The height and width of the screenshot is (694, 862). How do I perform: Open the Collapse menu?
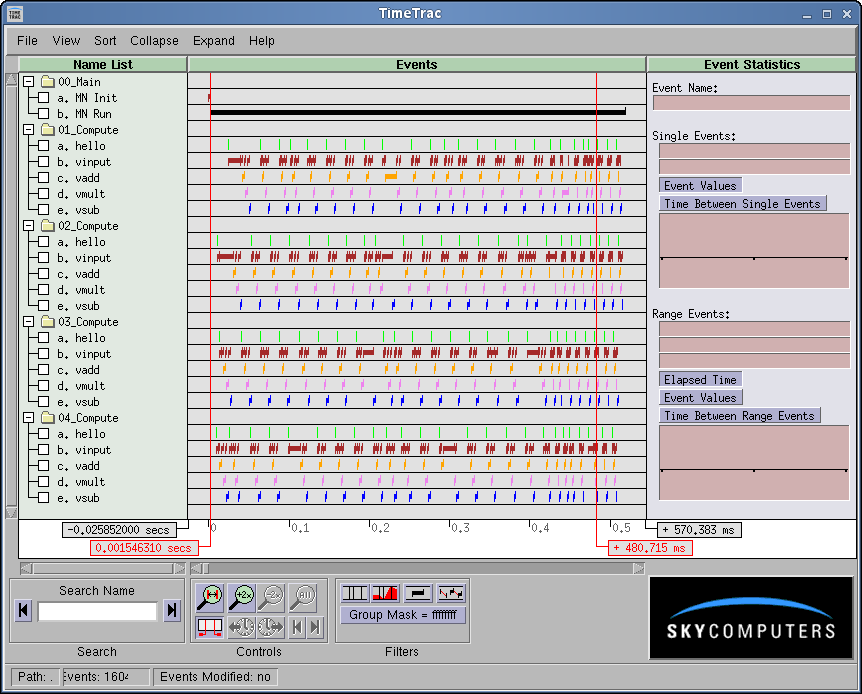click(154, 41)
